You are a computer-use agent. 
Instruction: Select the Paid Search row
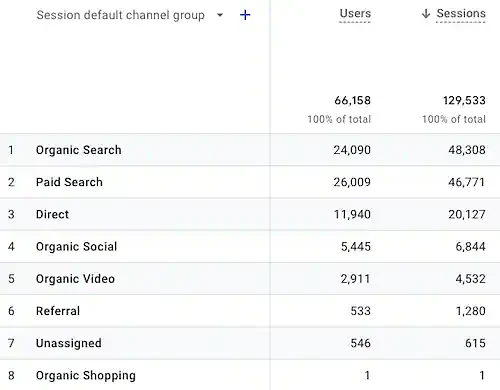click(x=250, y=182)
